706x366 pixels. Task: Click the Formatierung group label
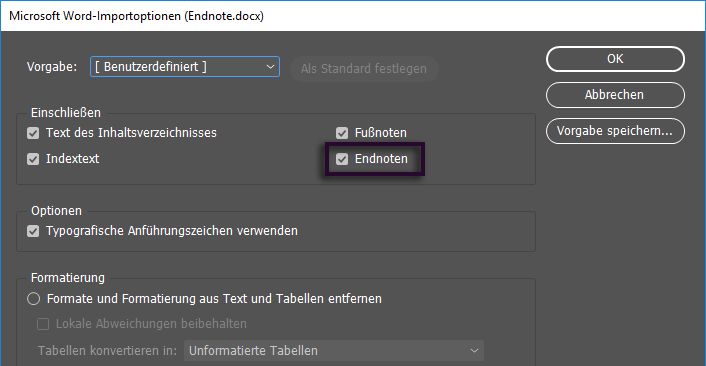coord(68,278)
